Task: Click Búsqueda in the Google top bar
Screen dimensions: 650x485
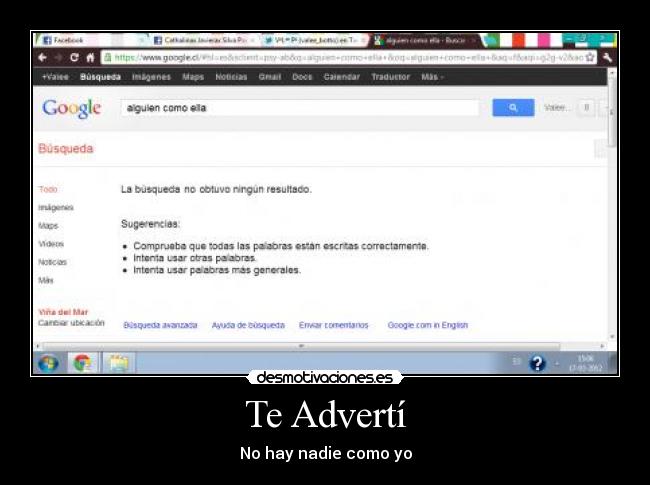Action: [100, 77]
